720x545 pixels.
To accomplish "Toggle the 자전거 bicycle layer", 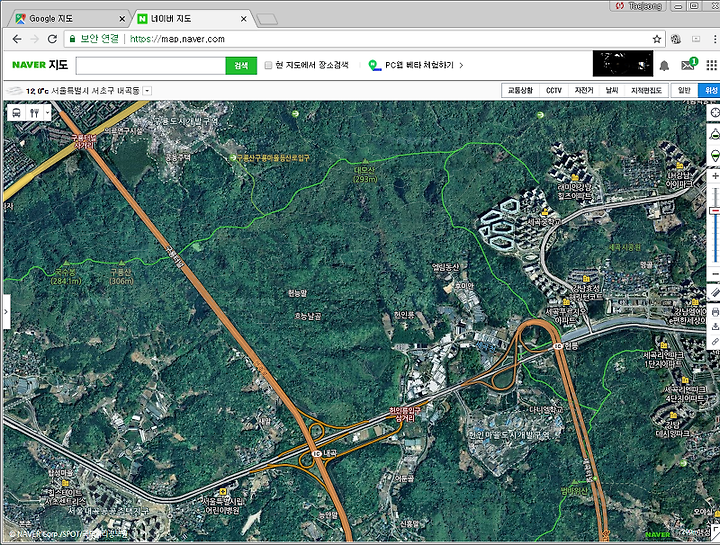I will pos(584,90).
